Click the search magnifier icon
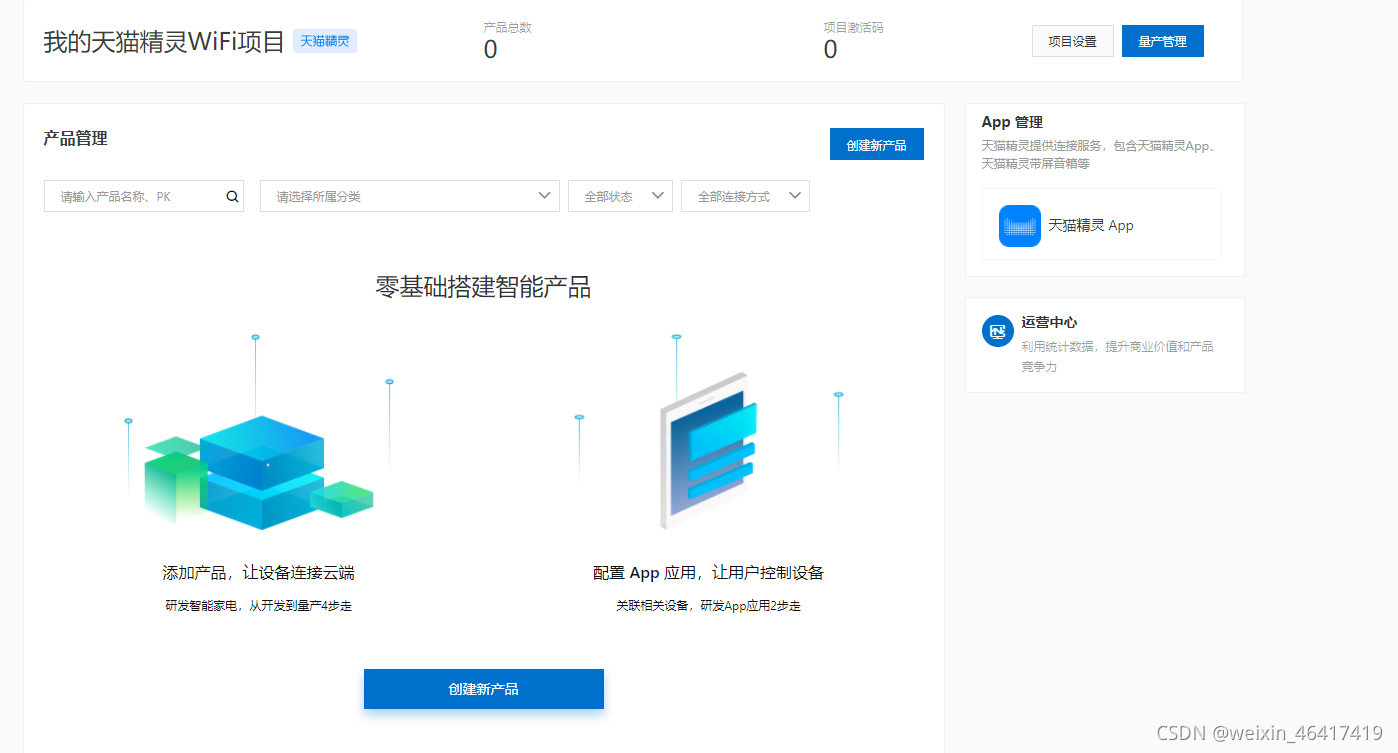This screenshot has width=1398, height=753. 232,197
